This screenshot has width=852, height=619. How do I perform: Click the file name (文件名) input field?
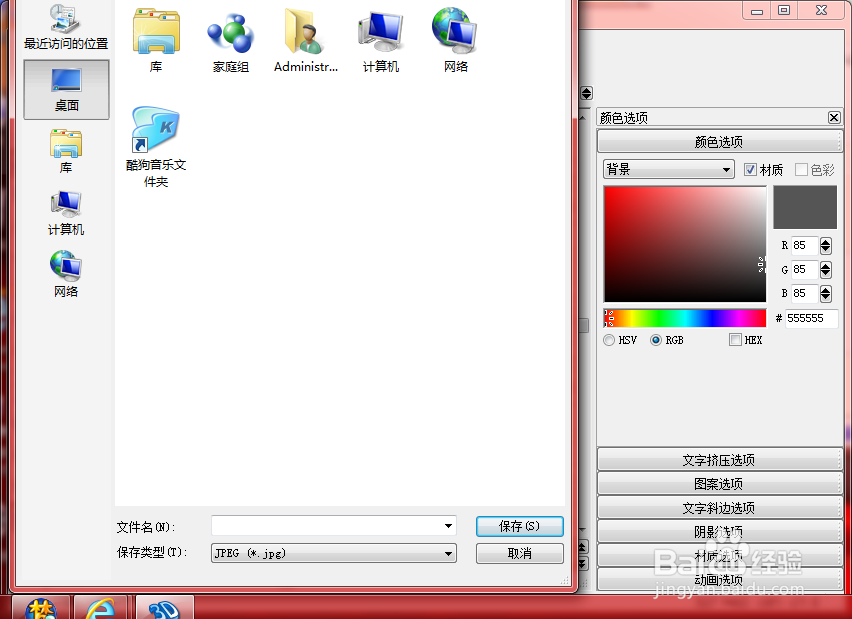click(334, 526)
